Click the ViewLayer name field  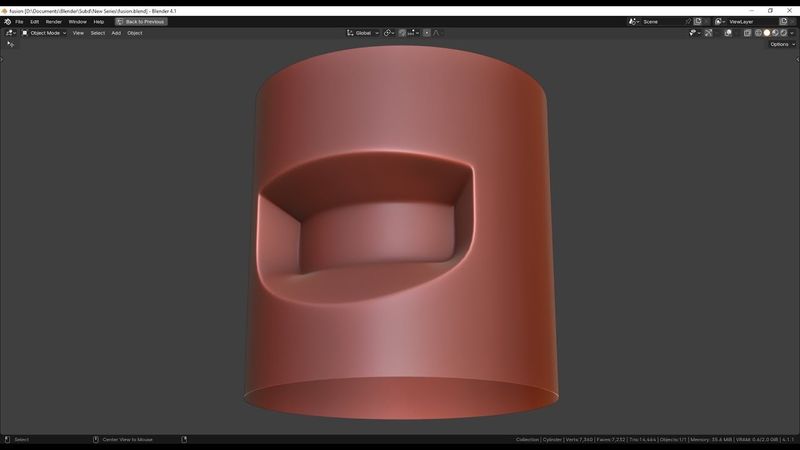click(x=750, y=21)
